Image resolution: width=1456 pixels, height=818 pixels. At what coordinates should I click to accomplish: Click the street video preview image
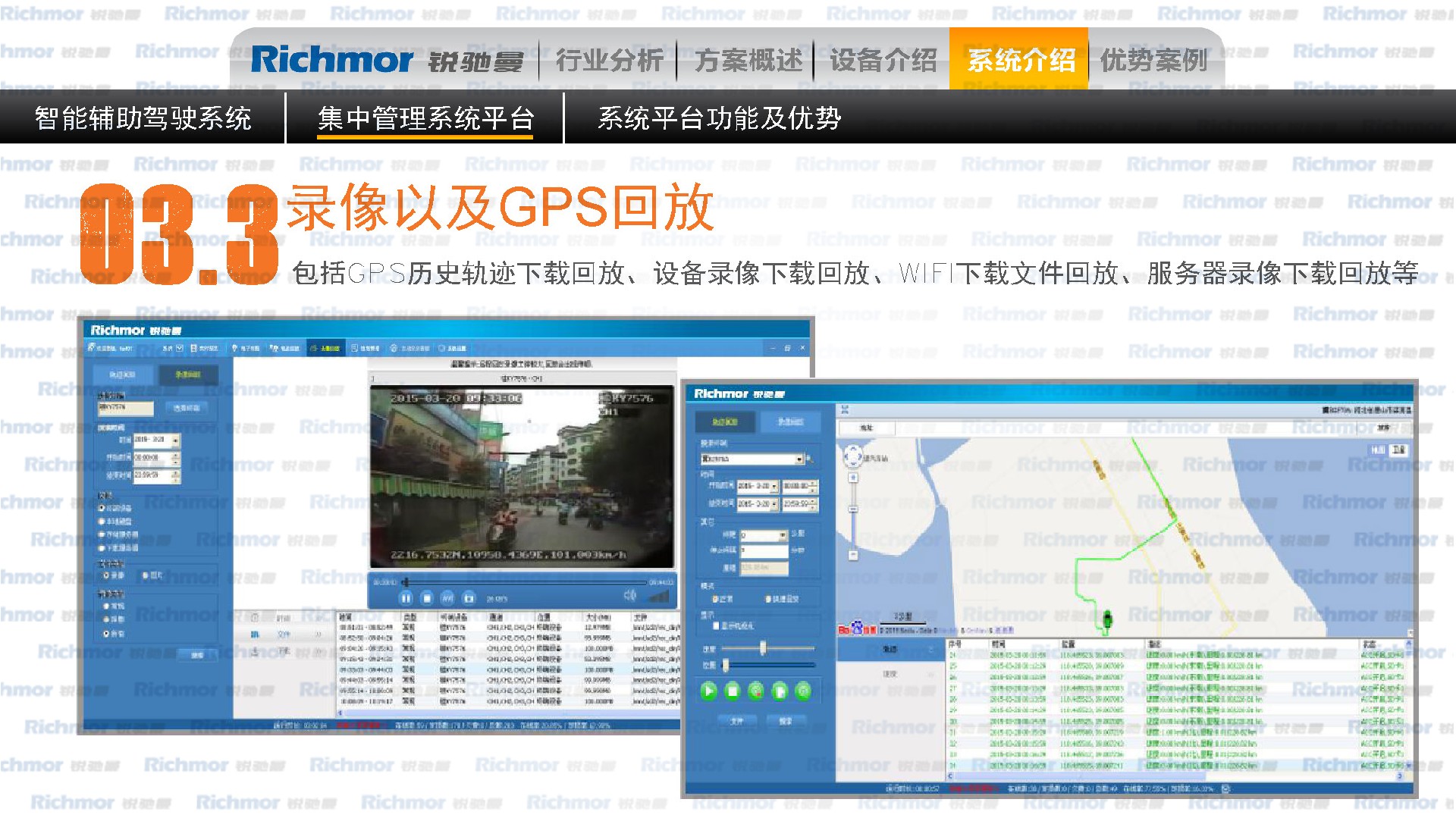pos(522,477)
